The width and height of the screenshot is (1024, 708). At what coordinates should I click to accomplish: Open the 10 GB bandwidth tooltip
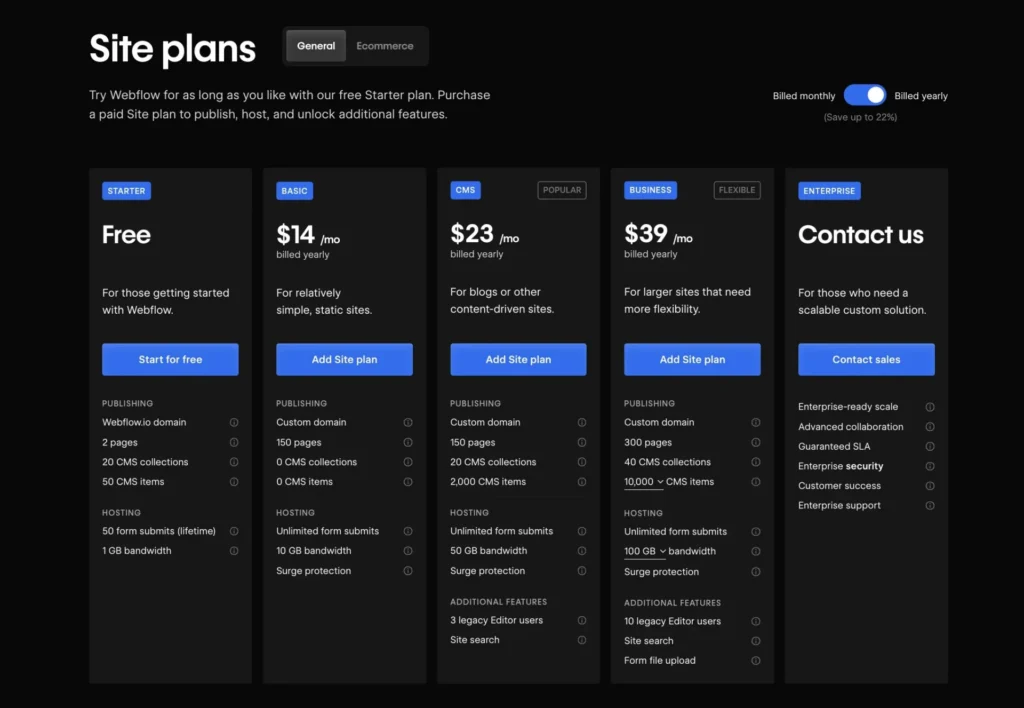tap(409, 551)
